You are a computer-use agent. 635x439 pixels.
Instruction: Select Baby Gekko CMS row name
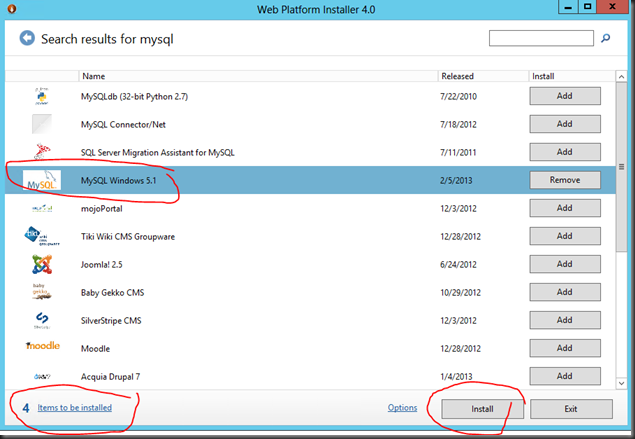point(112,292)
